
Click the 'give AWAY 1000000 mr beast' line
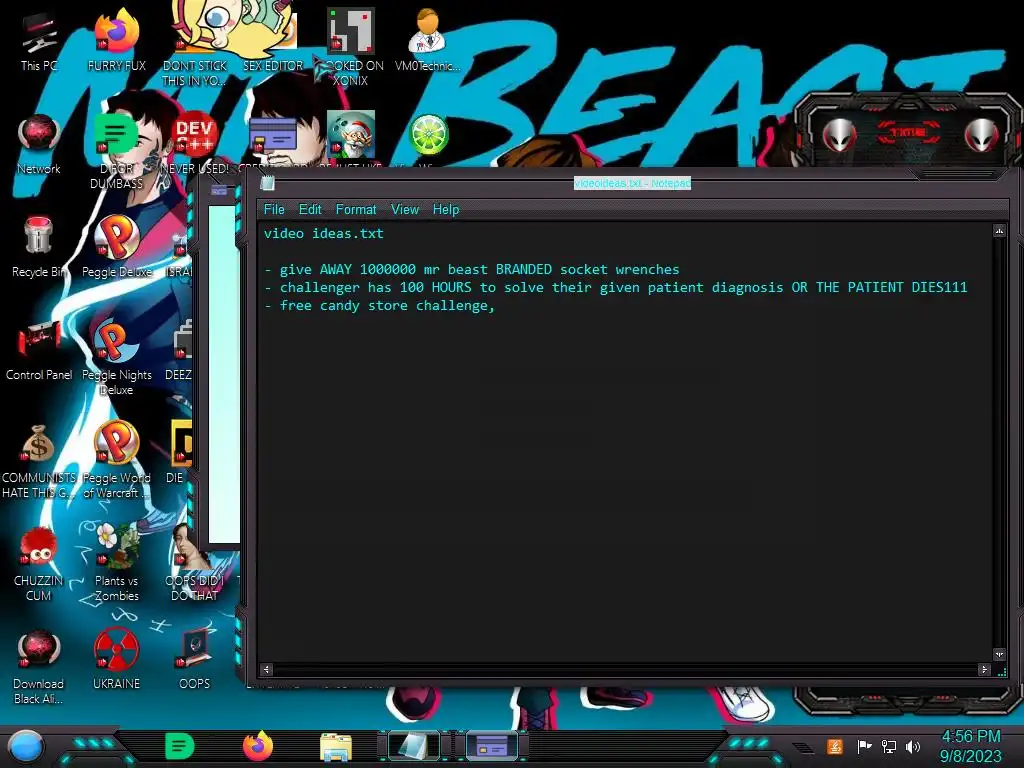click(472, 269)
